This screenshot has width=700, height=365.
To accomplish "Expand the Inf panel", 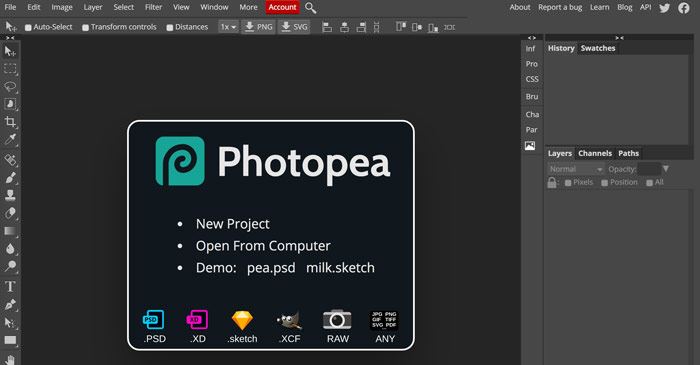I will (x=530, y=49).
